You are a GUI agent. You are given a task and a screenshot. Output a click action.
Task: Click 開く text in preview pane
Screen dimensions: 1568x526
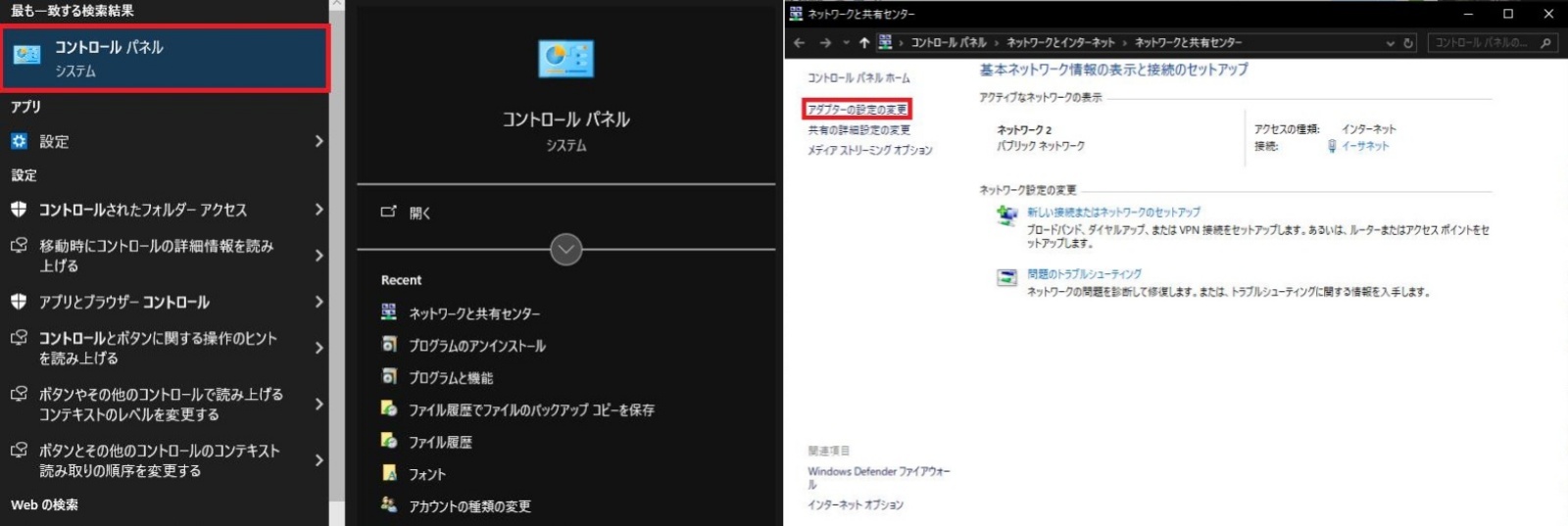(419, 213)
